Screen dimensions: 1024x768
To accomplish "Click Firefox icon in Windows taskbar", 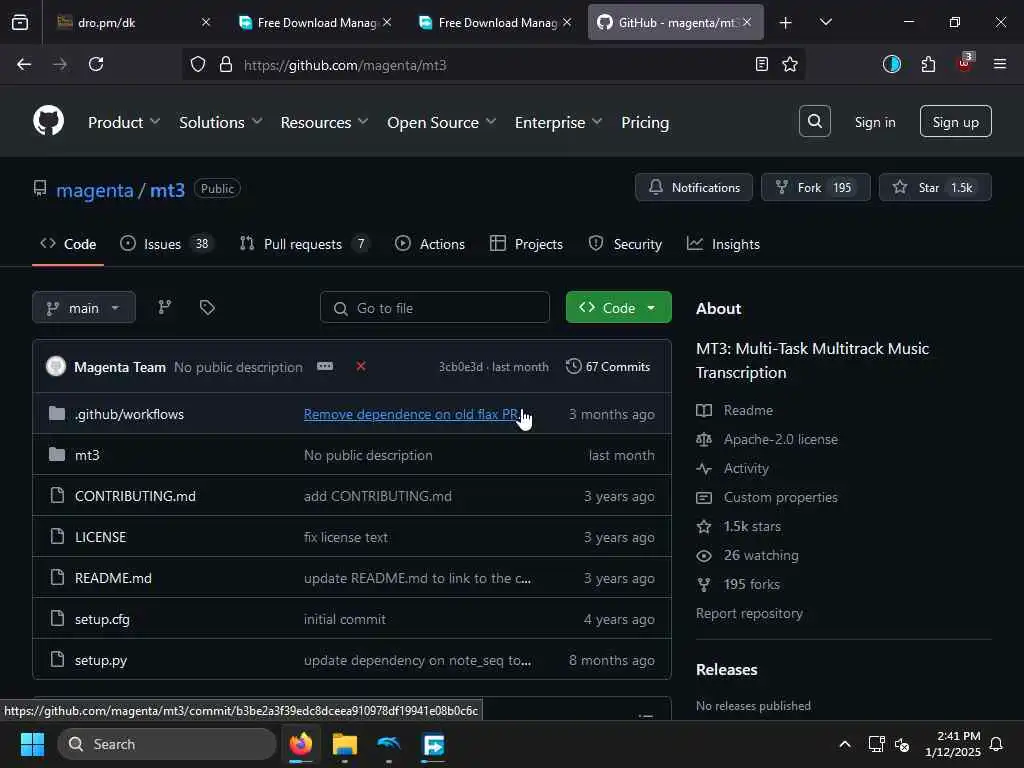I will pos(301,744).
